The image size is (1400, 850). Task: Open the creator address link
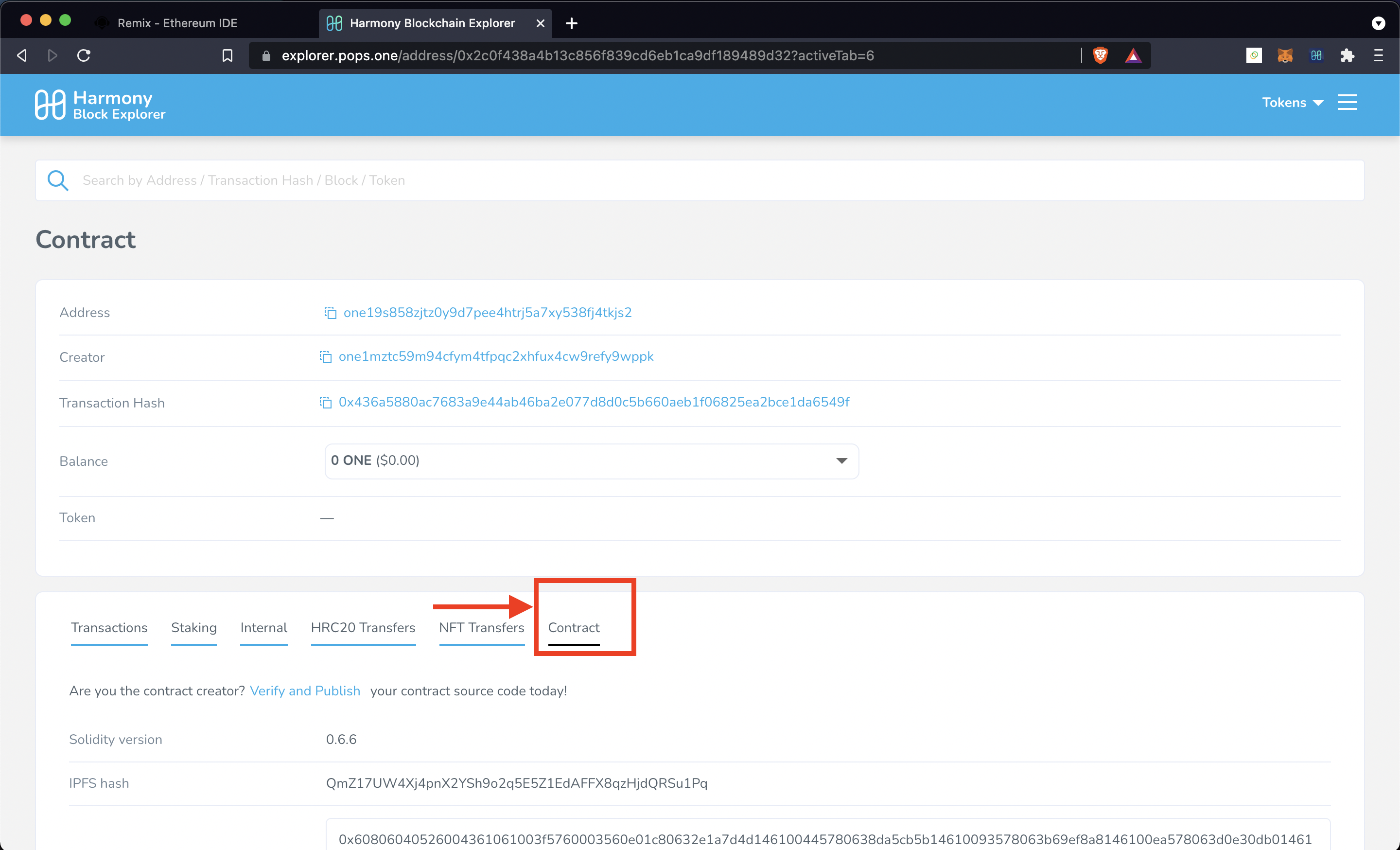pos(495,356)
